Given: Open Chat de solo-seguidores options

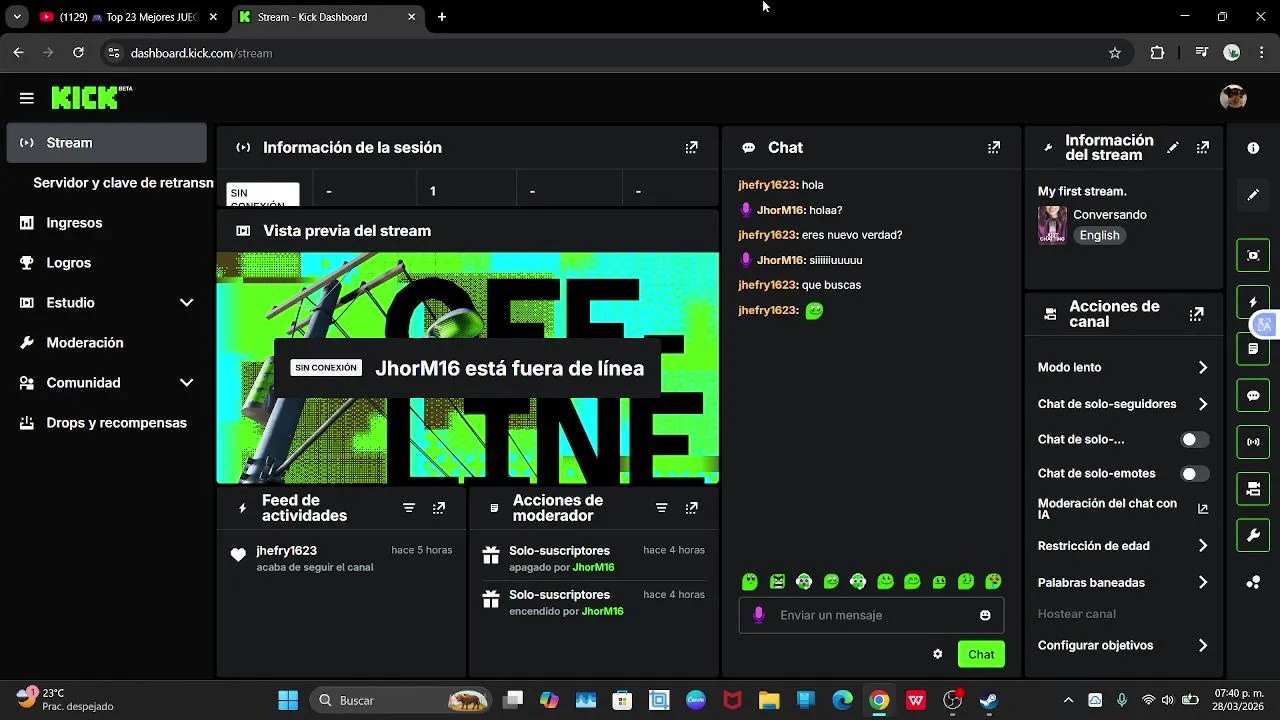Looking at the screenshot, I should [1123, 404].
